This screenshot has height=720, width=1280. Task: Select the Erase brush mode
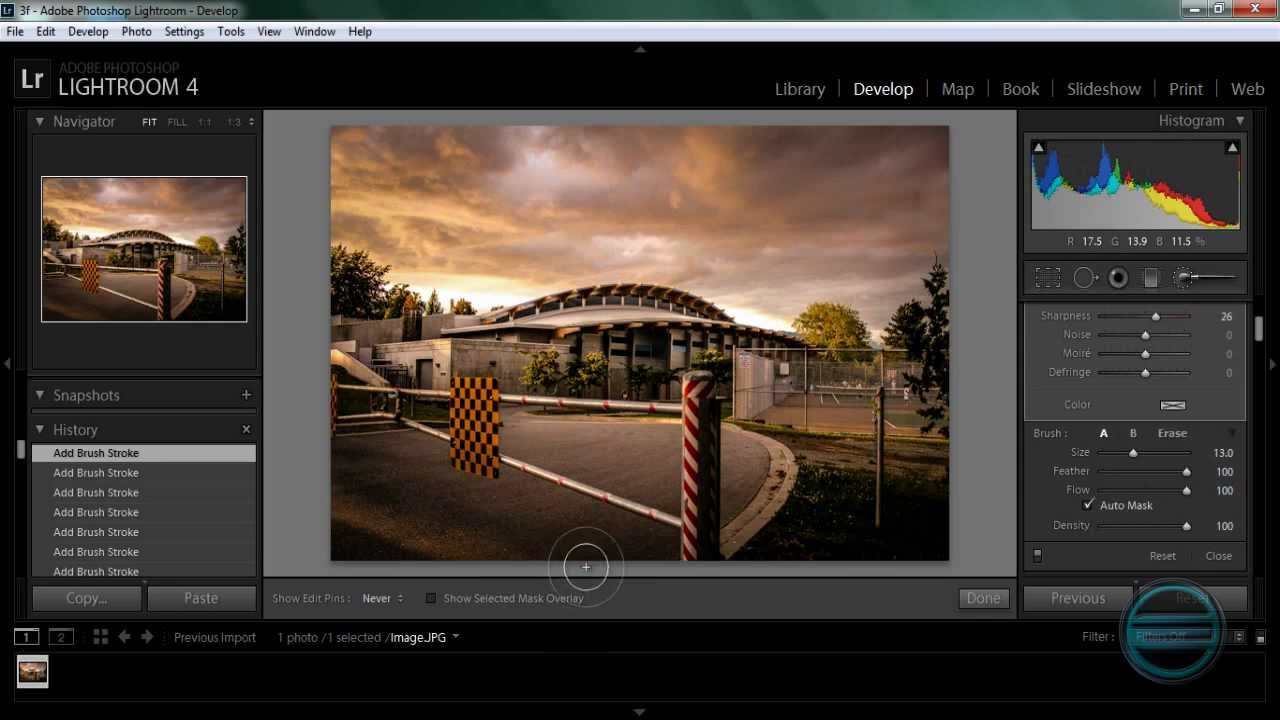tap(1172, 433)
